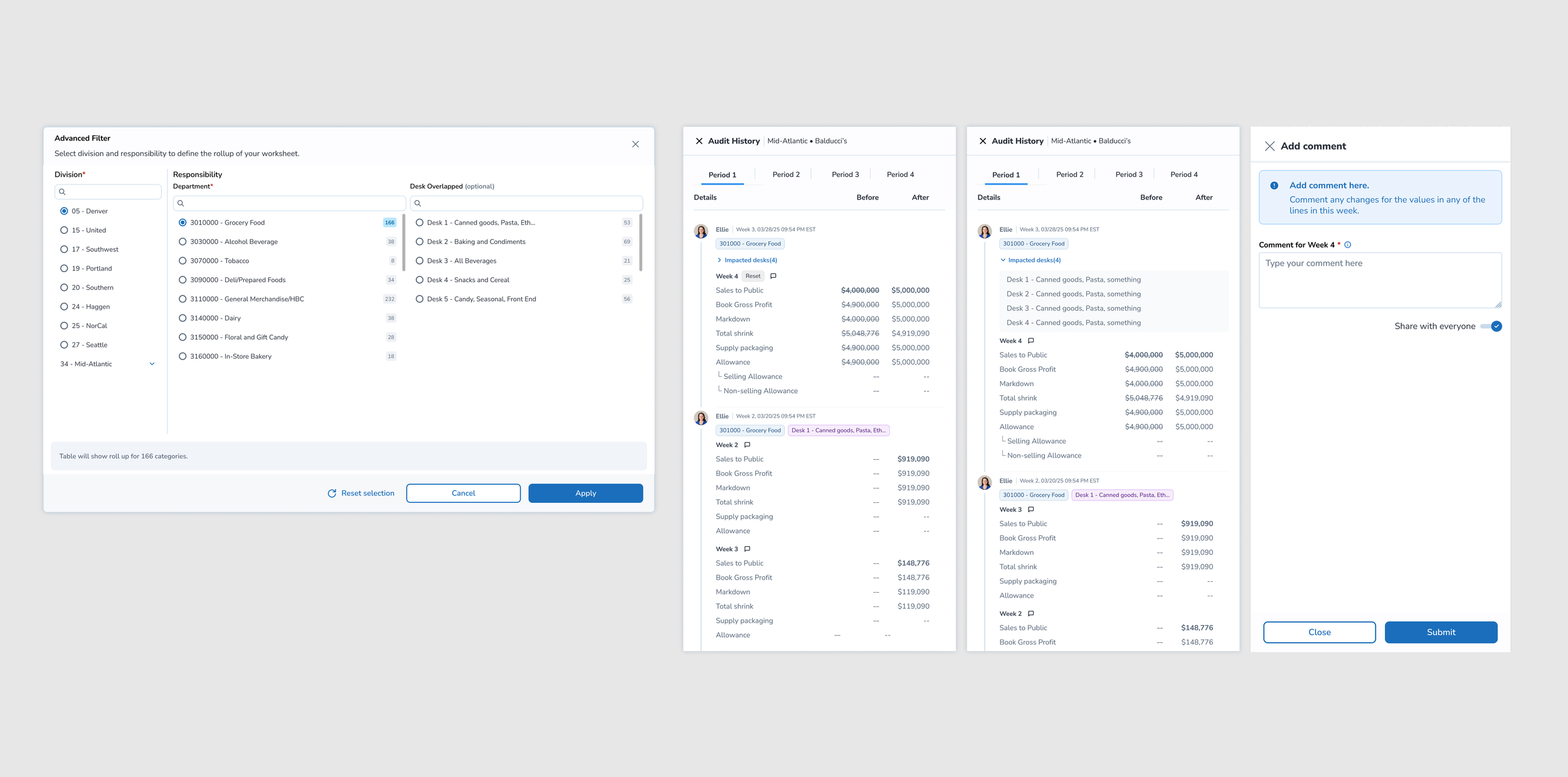
Task: Click search icon in Division search box
Action: point(62,192)
